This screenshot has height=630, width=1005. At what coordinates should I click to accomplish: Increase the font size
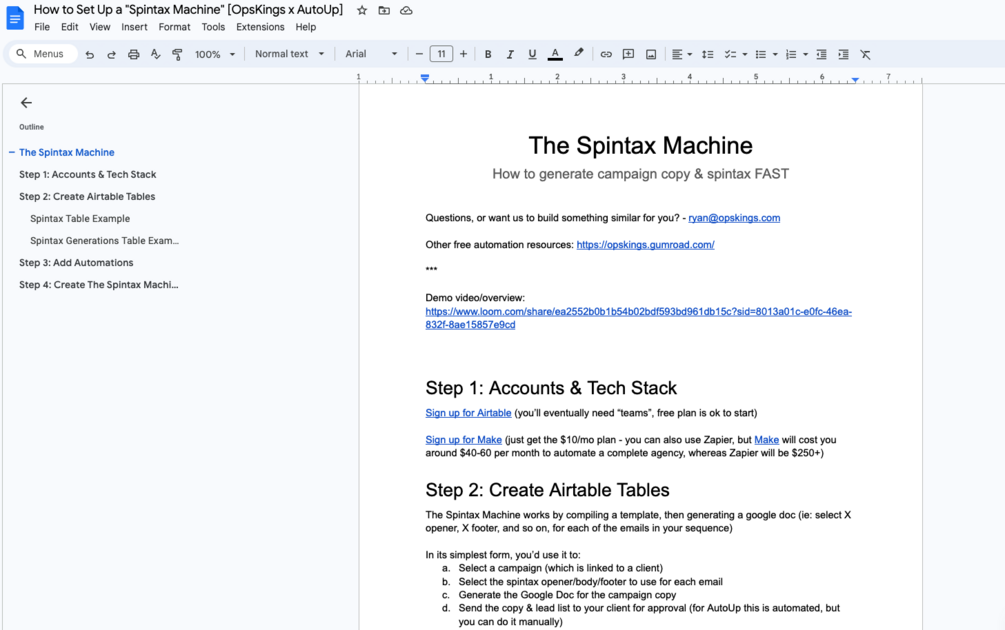point(463,54)
